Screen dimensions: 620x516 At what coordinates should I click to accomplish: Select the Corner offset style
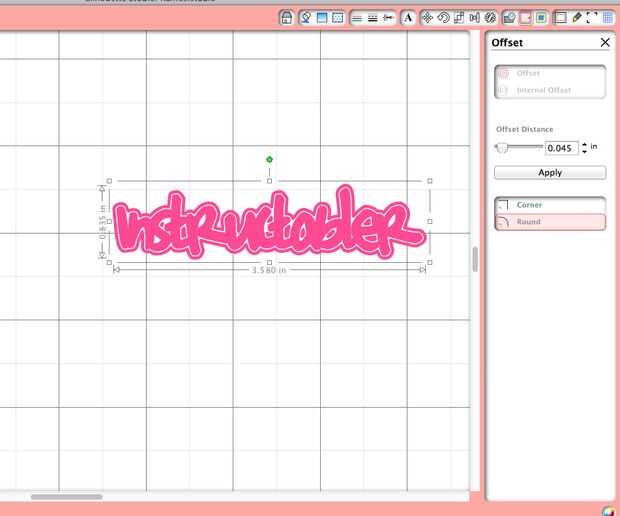click(550, 205)
